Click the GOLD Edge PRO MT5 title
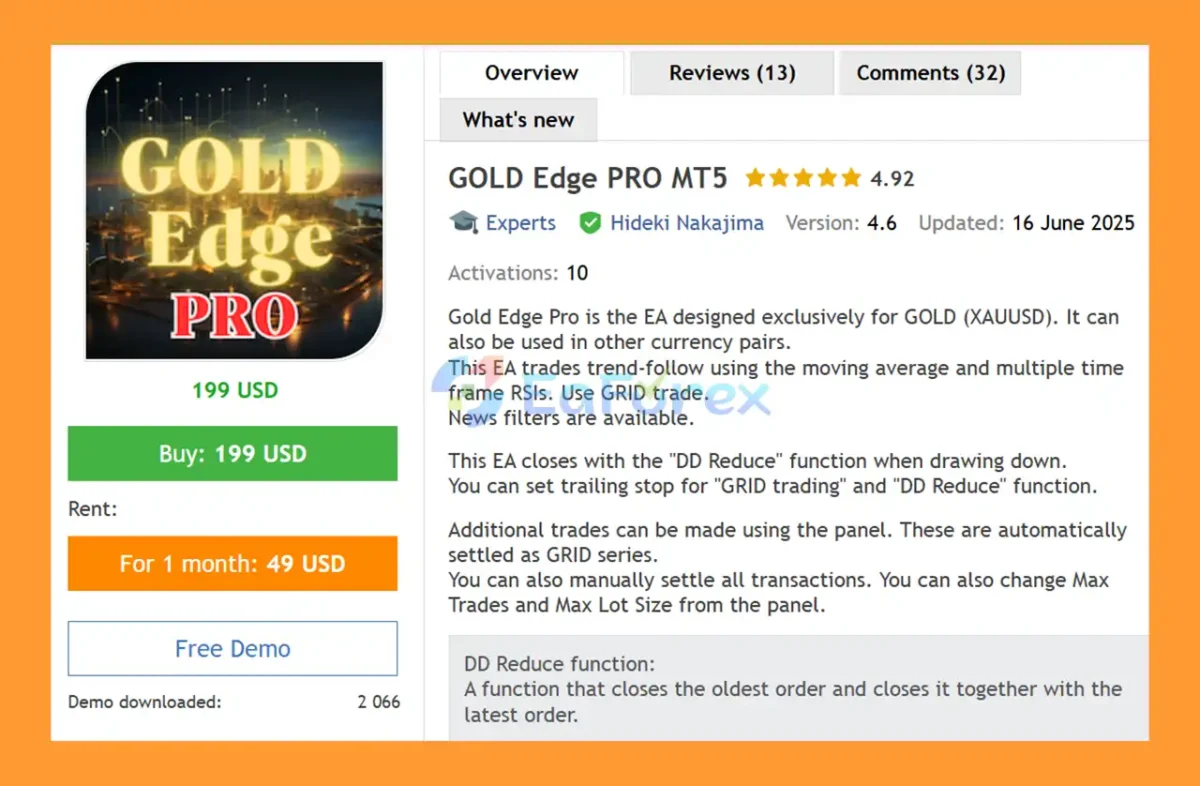Screen dimensions: 1200x786 tap(588, 179)
